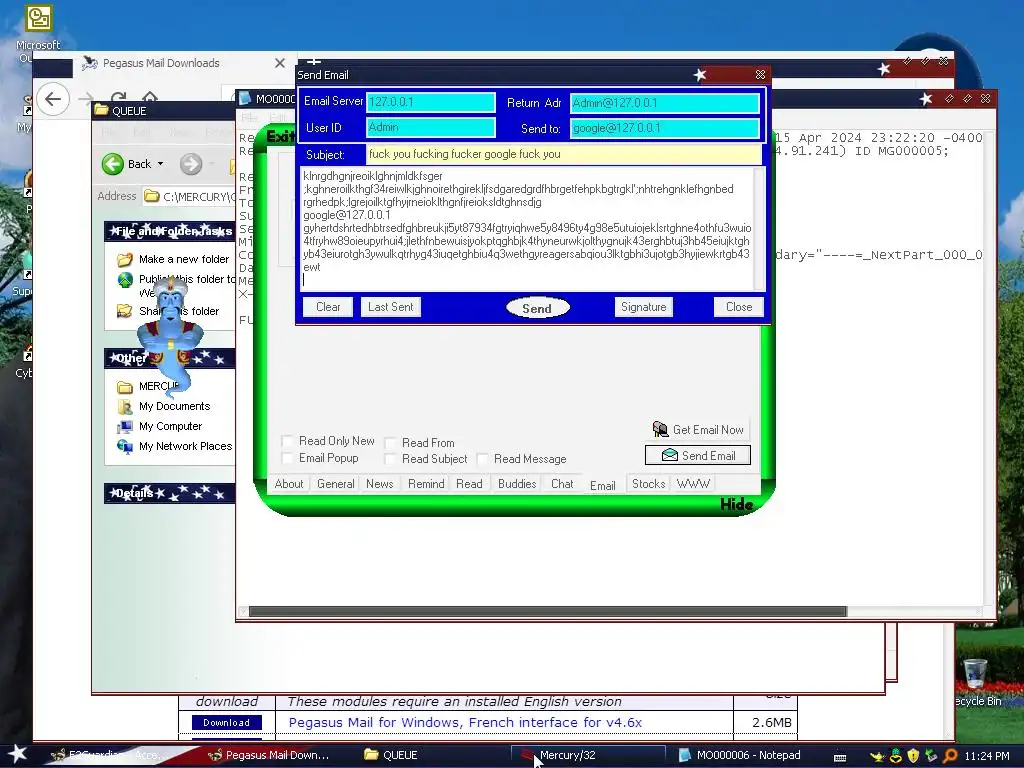Click the browser reload icon
This screenshot has height=768, width=1024.
[x=118, y=99]
